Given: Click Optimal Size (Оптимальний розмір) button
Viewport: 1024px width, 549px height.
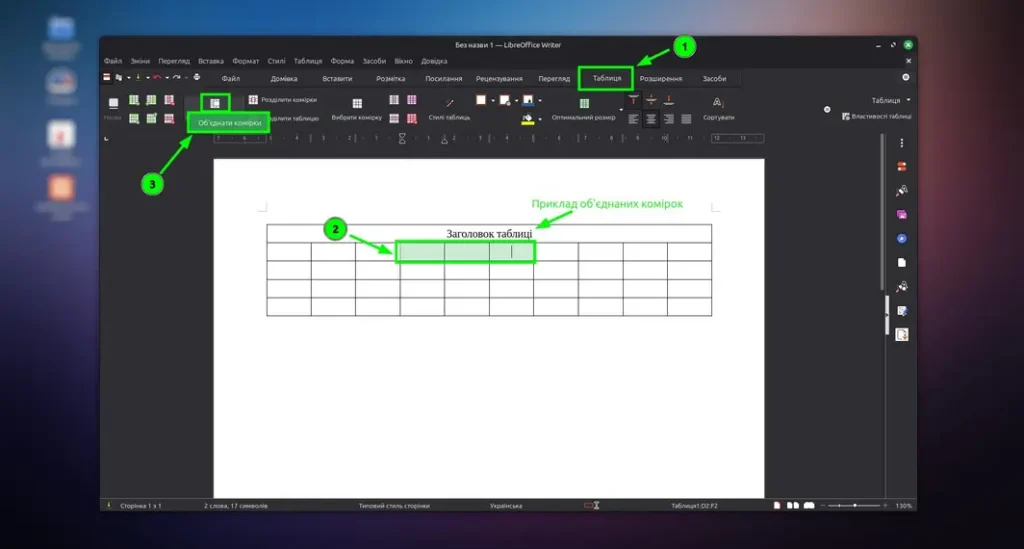Looking at the screenshot, I should (x=584, y=109).
